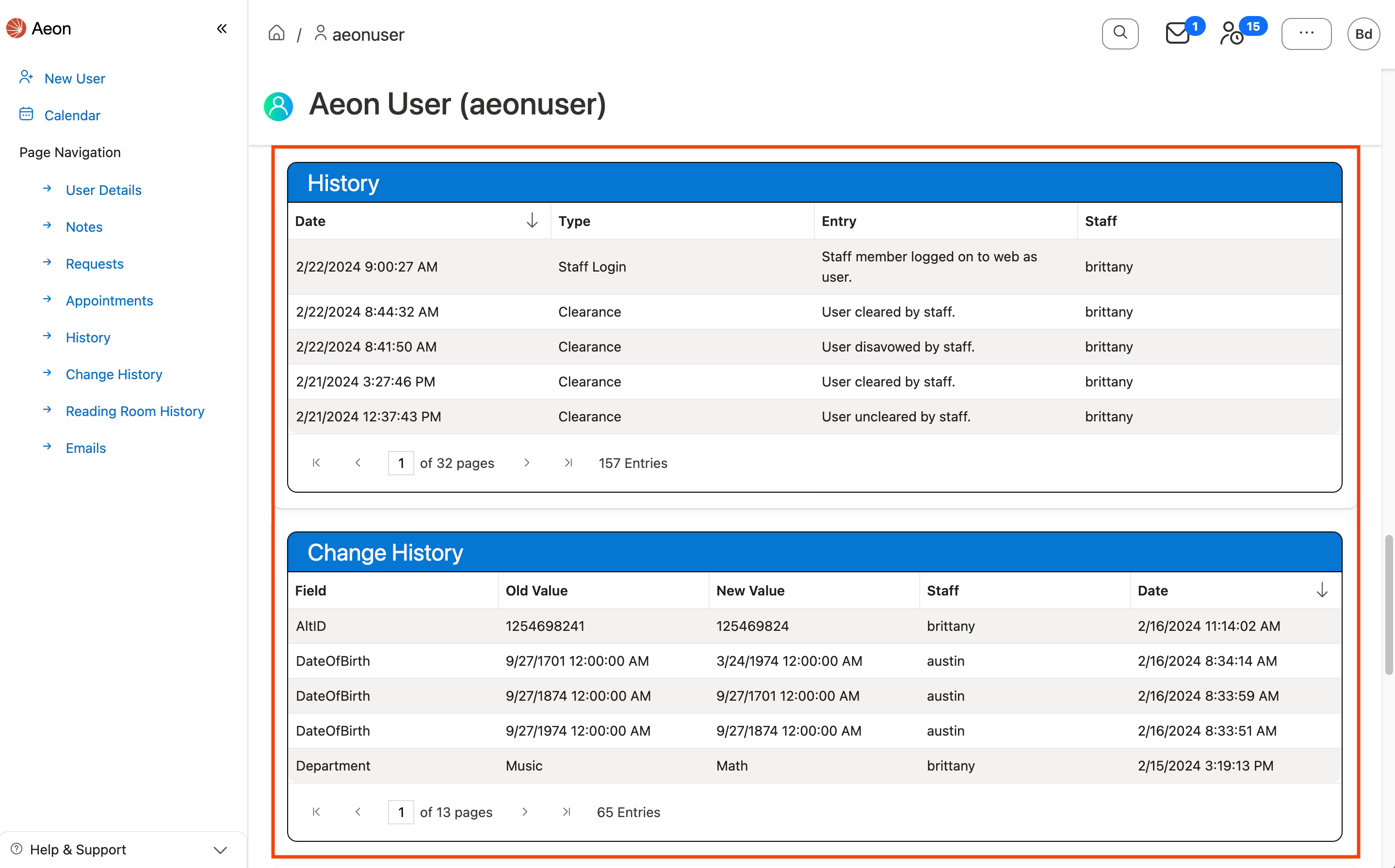Open the Calendar from the sidebar icon
Image resolution: width=1395 pixels, height=868 pixels.
tap(26, 114)
